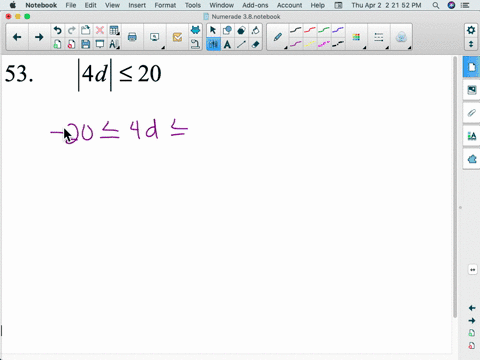The image size is (480, 360).
Task: Open the File menu
Action: pyautogui.click(x=71, y=5)
